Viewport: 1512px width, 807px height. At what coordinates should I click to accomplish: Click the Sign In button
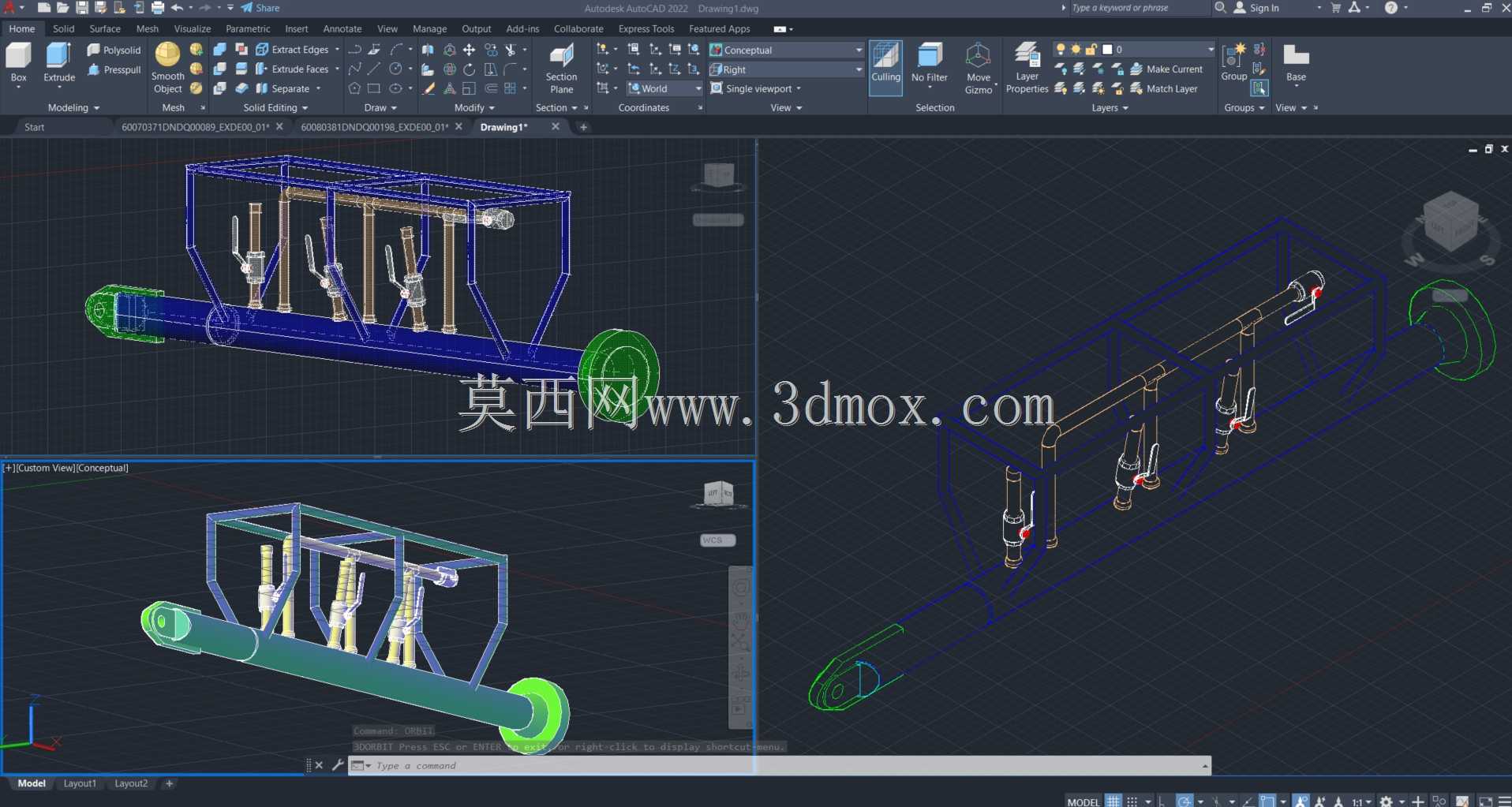tap(1257, 8)
